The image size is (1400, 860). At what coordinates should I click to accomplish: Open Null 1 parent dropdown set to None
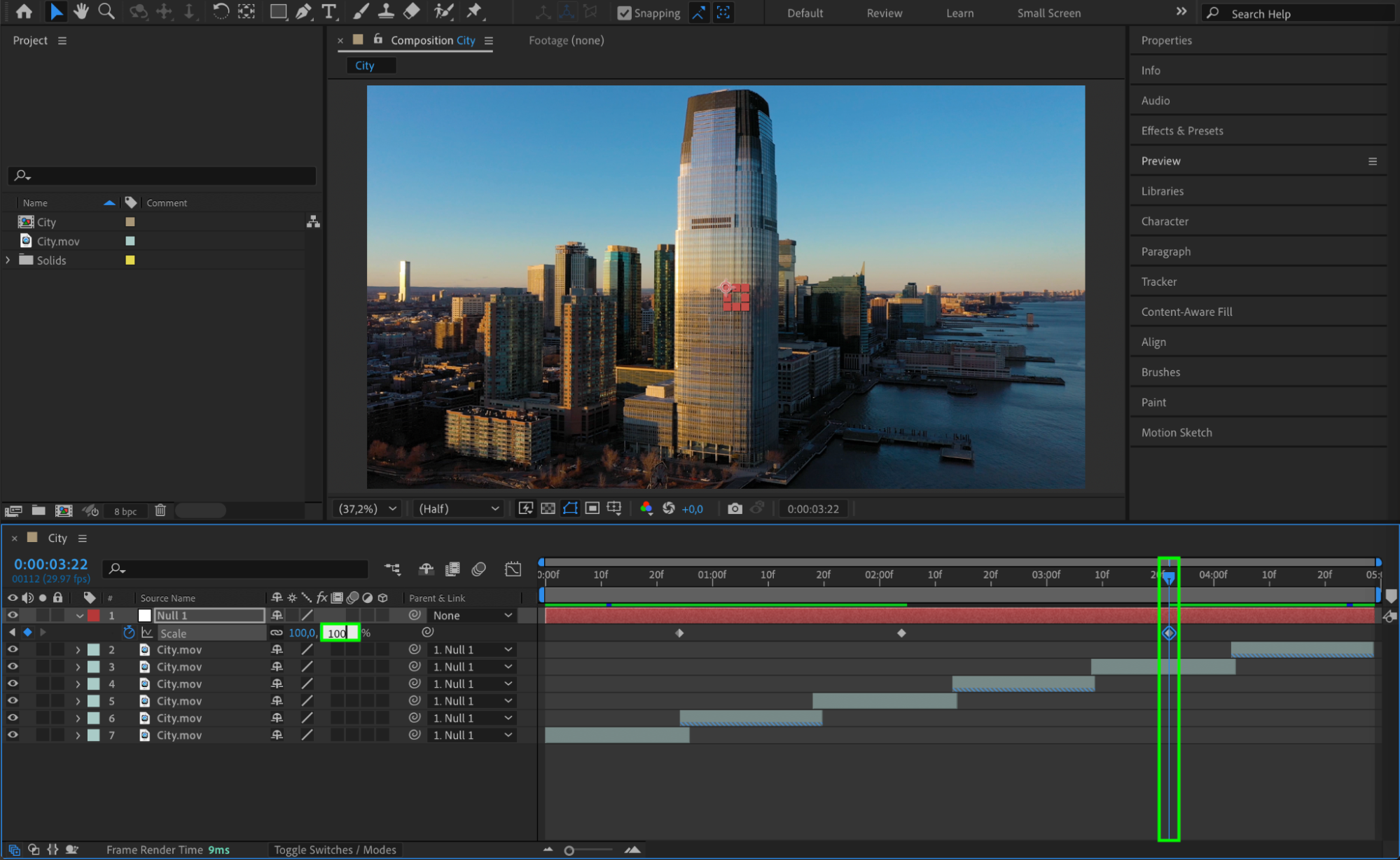472,615
